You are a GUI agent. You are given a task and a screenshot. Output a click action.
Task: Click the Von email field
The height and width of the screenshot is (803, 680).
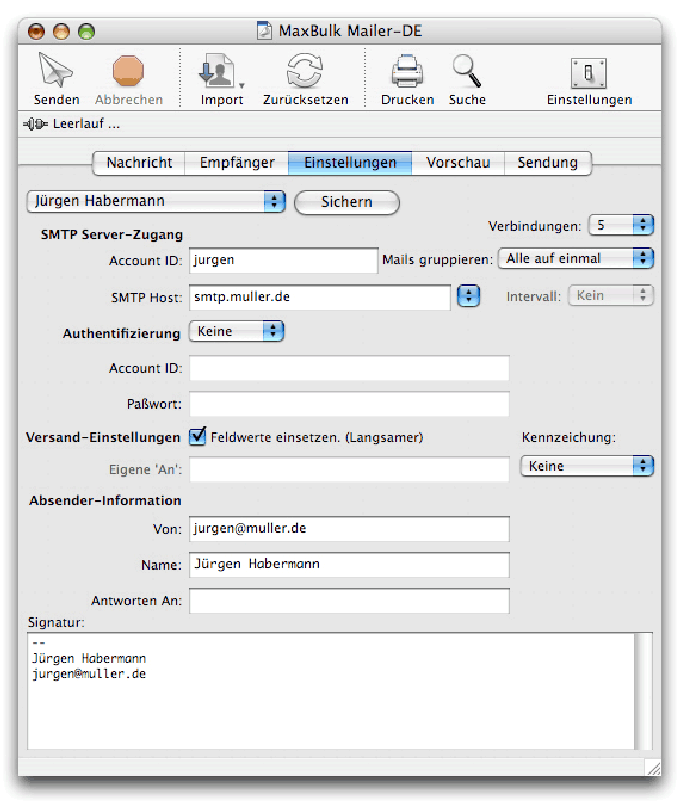point(349,529)
